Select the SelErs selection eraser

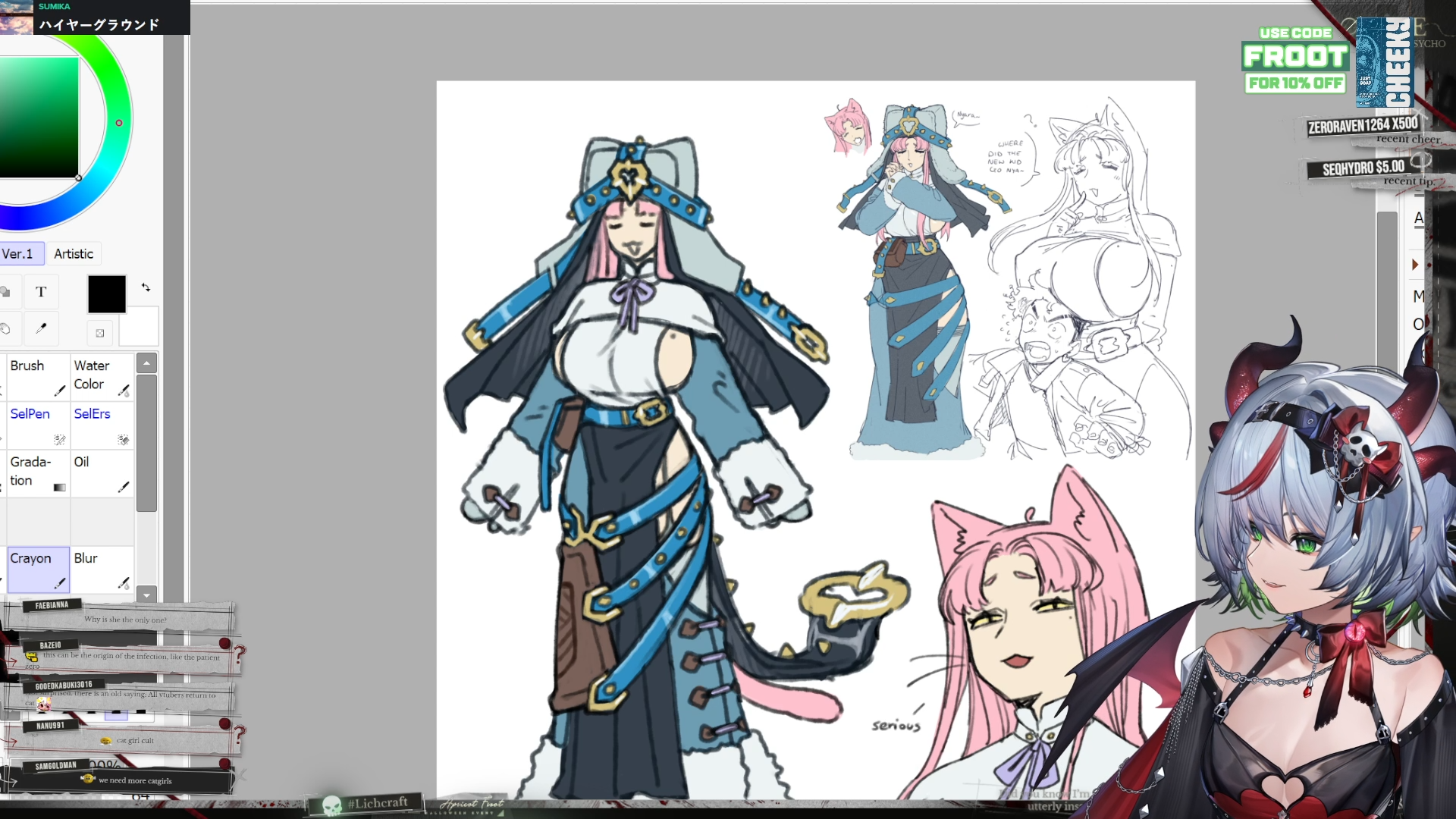(x=102, y=425)
